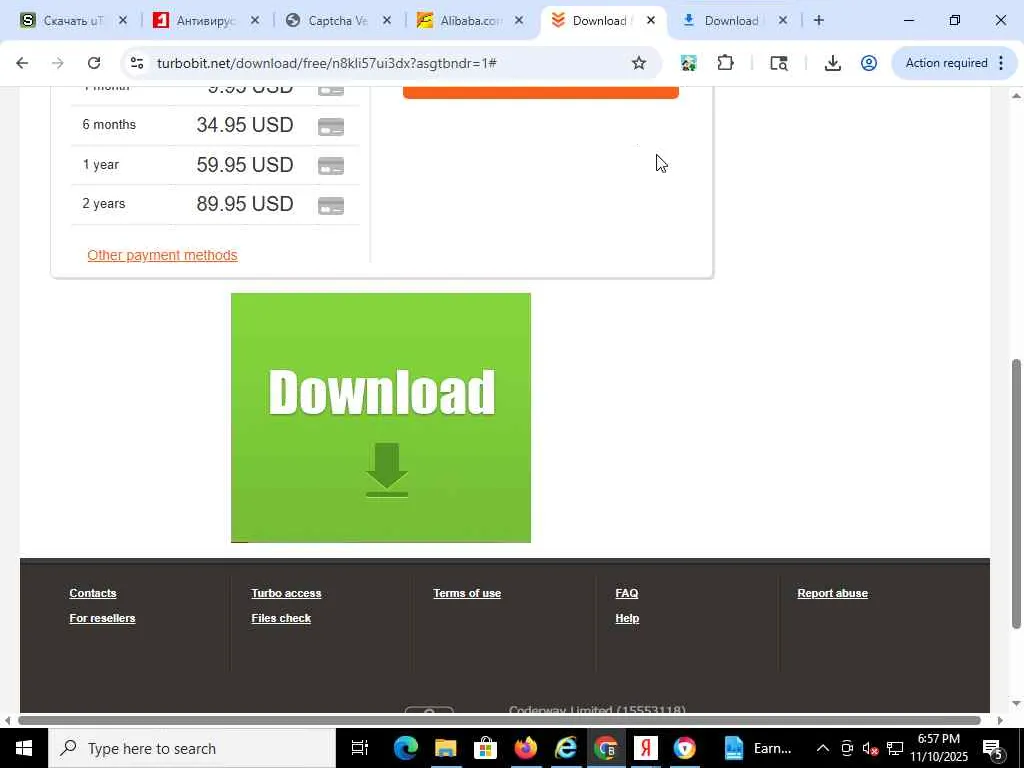Open the Turbo access footer link
Image resolution: width=1024 pixels, height=768 pixels.
click(x=286, y=593)
